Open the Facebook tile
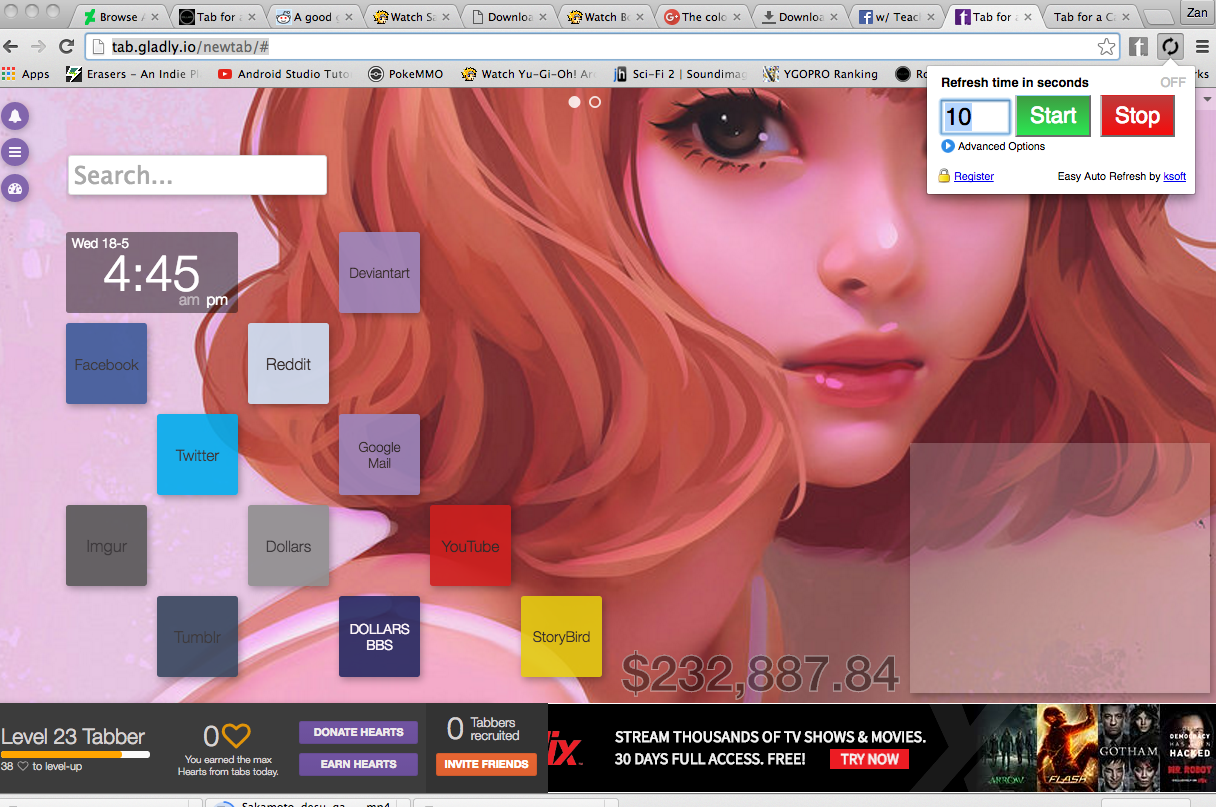Viewport: 1216px width, 807px height. point(106,364)
